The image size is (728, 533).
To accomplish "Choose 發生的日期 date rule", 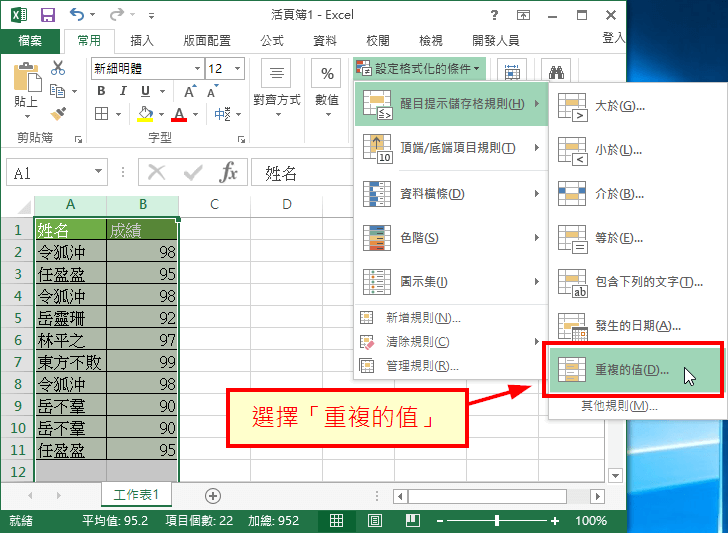I will pyautogui.click(x=637, y=326).
